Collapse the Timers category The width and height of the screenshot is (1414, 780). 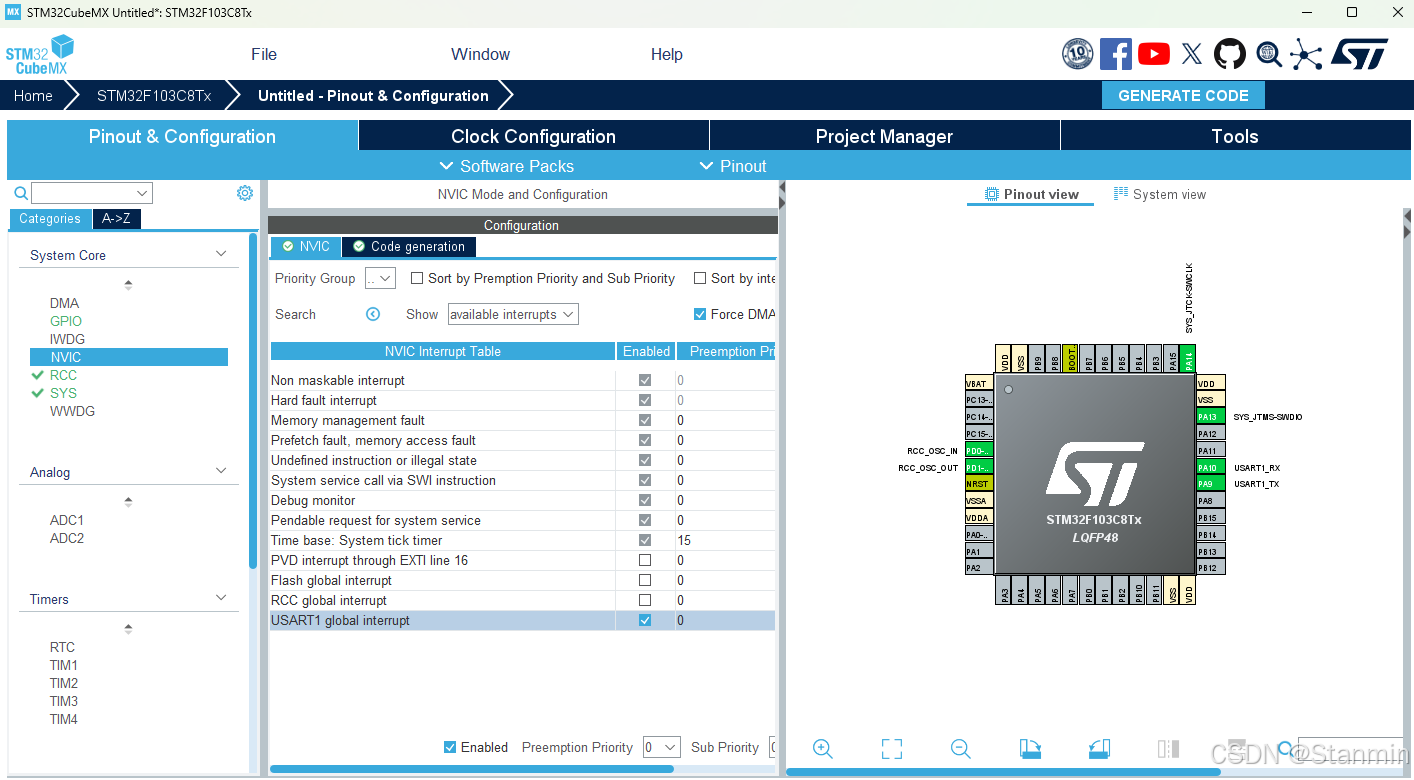click(222, 598)
